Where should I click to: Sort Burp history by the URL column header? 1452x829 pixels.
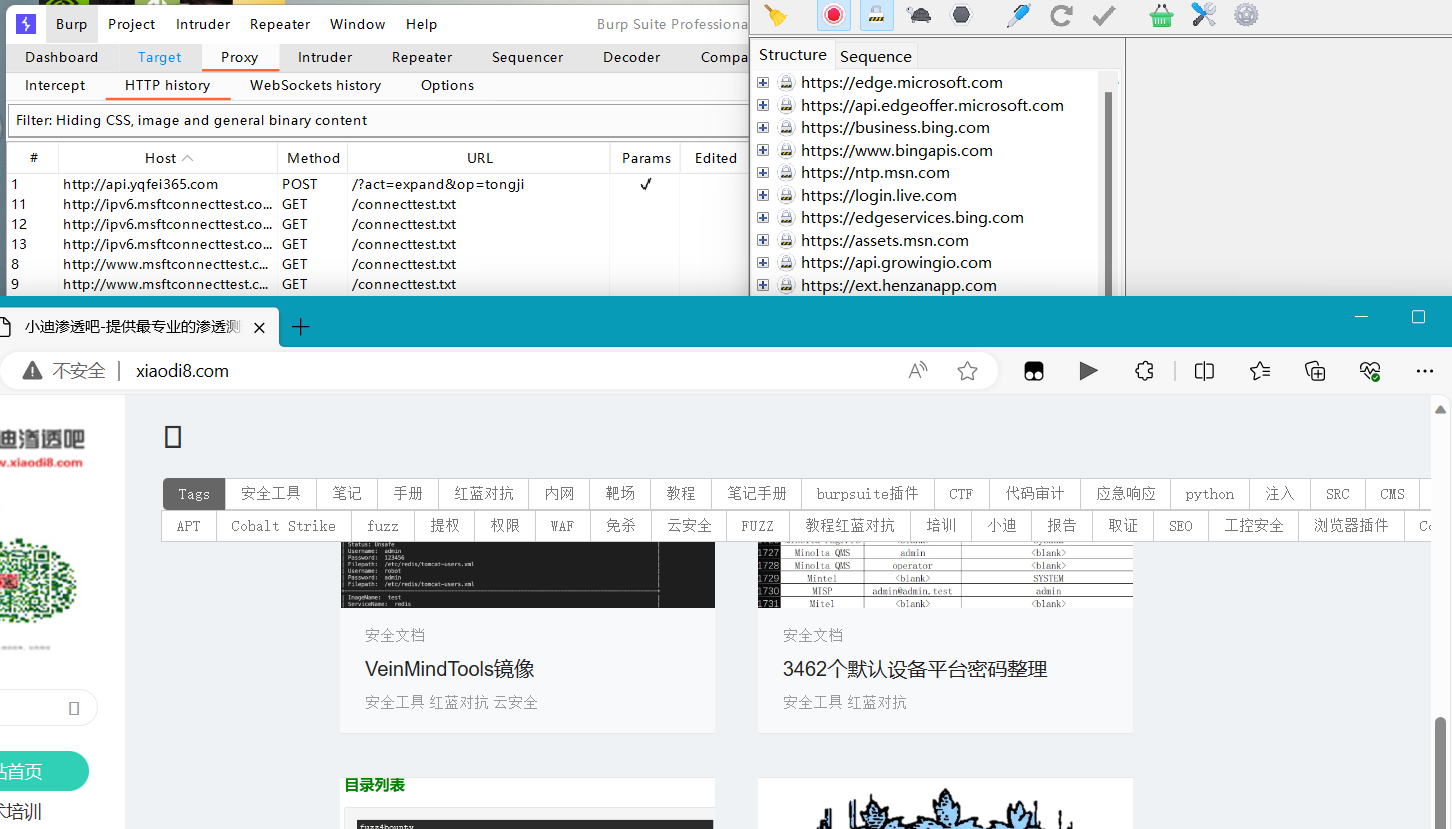tap(479, 158)
